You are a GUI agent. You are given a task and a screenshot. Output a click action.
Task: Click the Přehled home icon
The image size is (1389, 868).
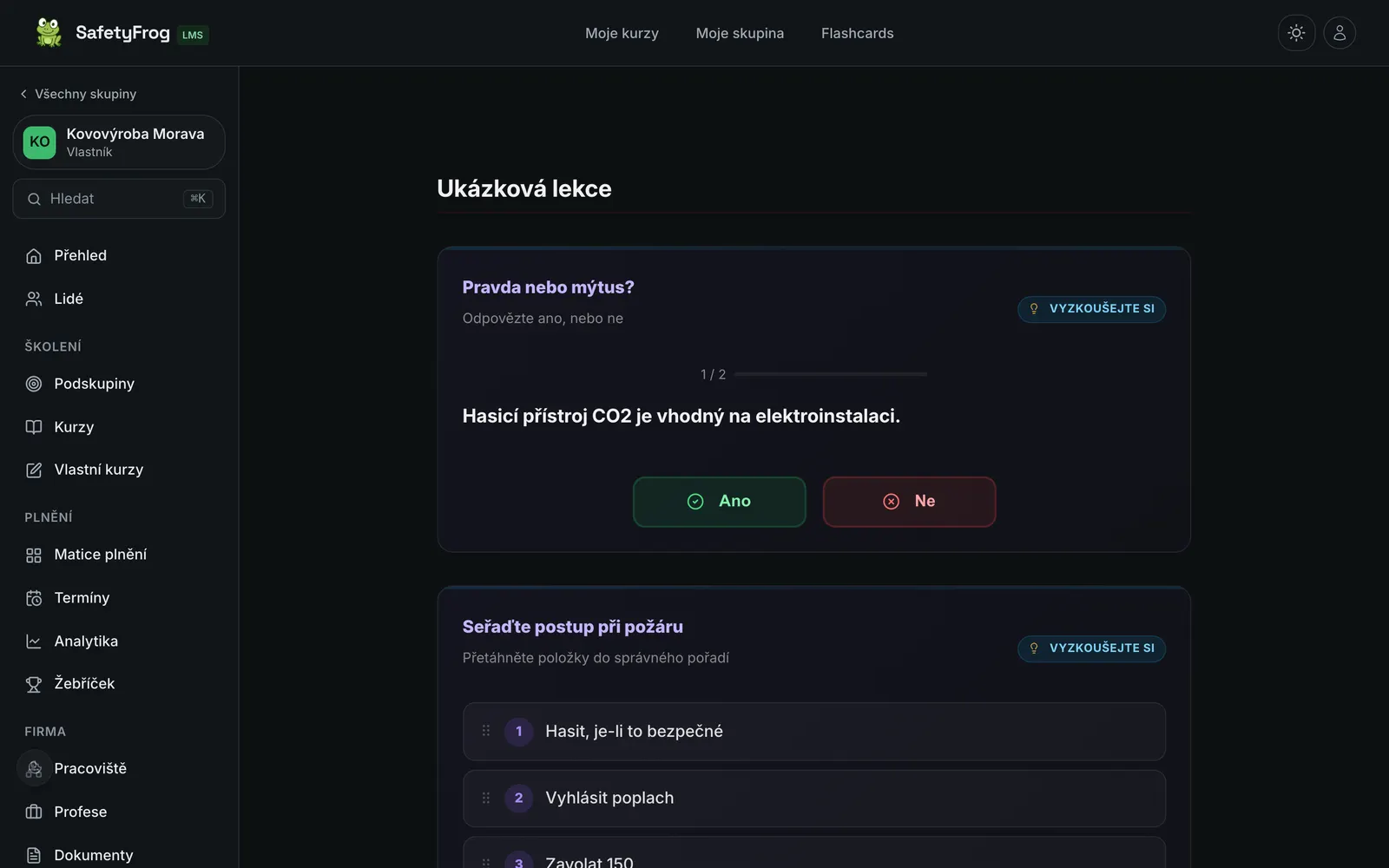[x=34, y=256]
